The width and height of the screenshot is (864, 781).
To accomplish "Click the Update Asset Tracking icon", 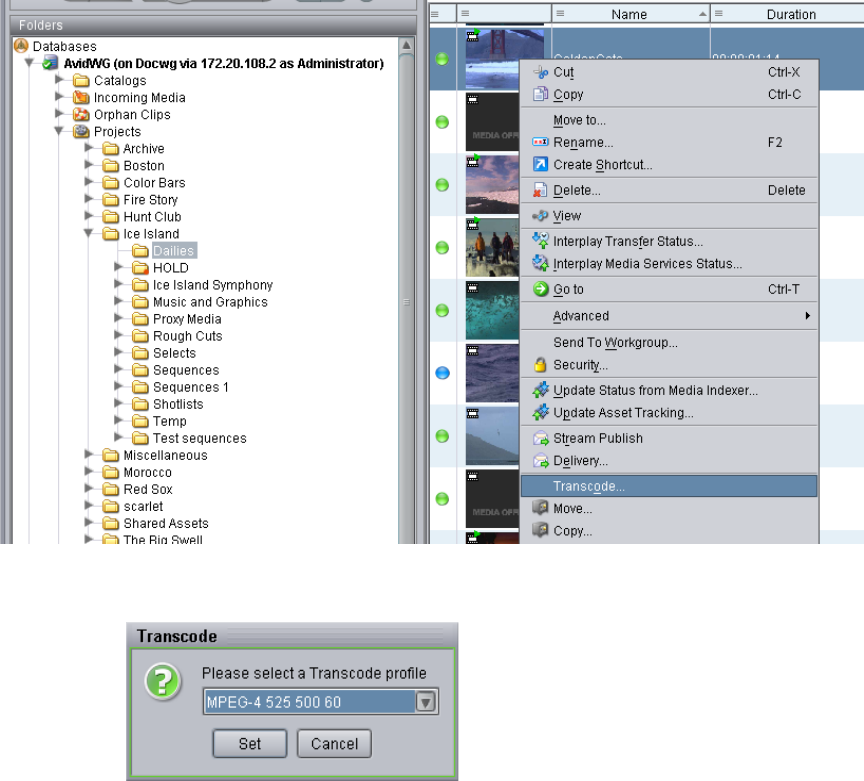I will (x=541, y=412).
